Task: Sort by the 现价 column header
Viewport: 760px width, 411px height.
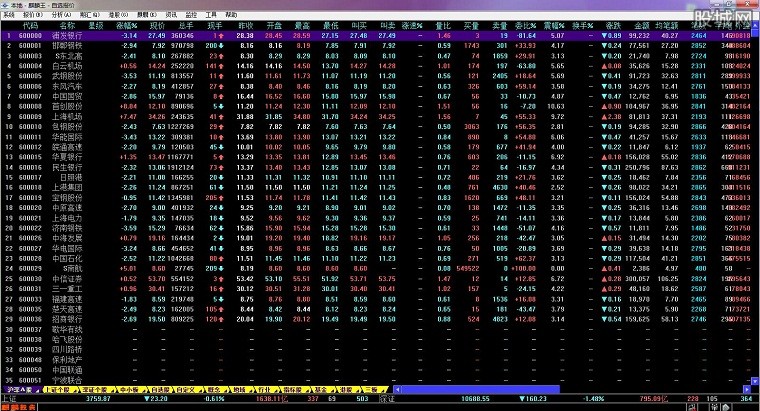Action: coord(156,25)
